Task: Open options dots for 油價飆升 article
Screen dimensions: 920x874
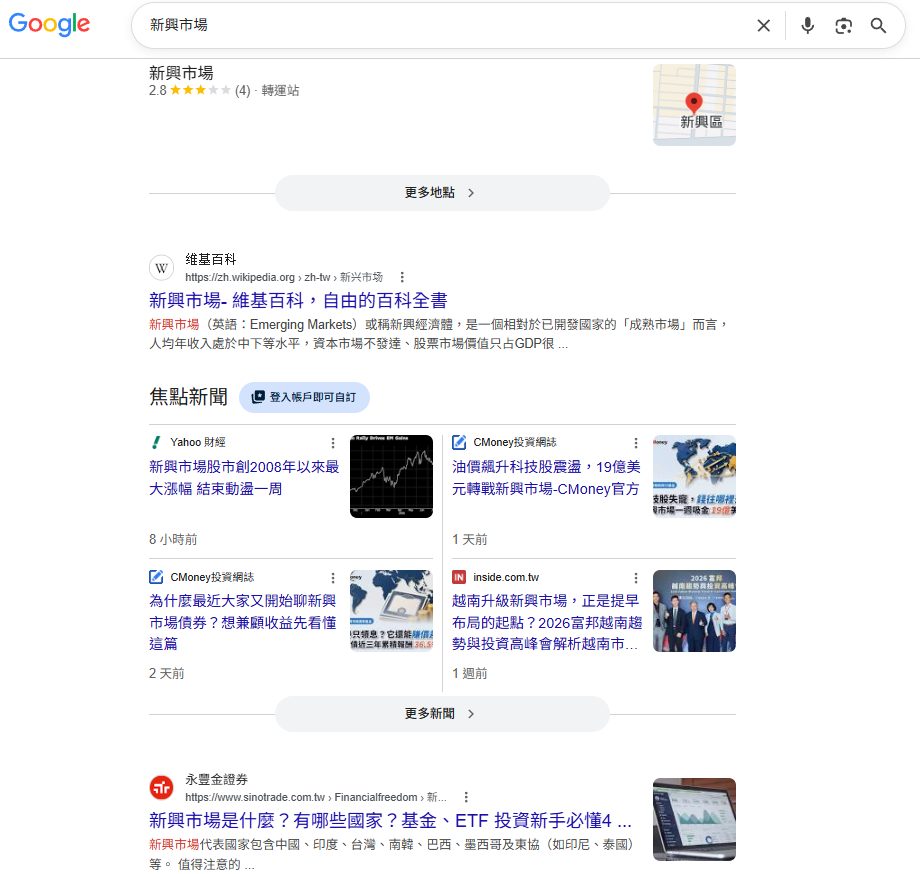Action: [x=635, y=443]
